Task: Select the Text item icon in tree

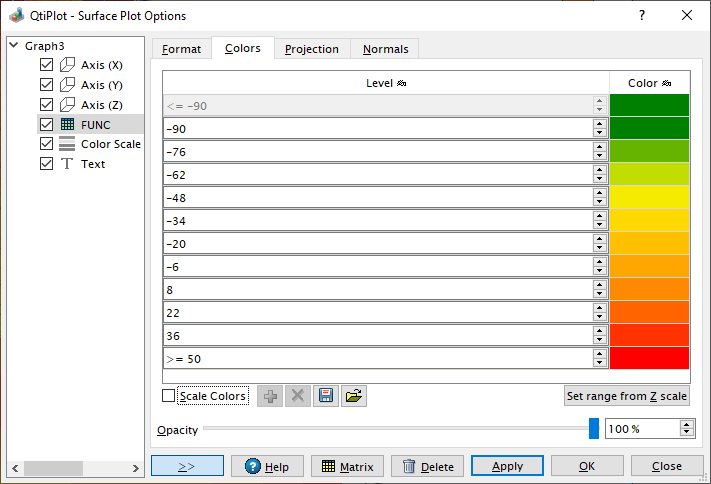Action: [x=67, y=164]
